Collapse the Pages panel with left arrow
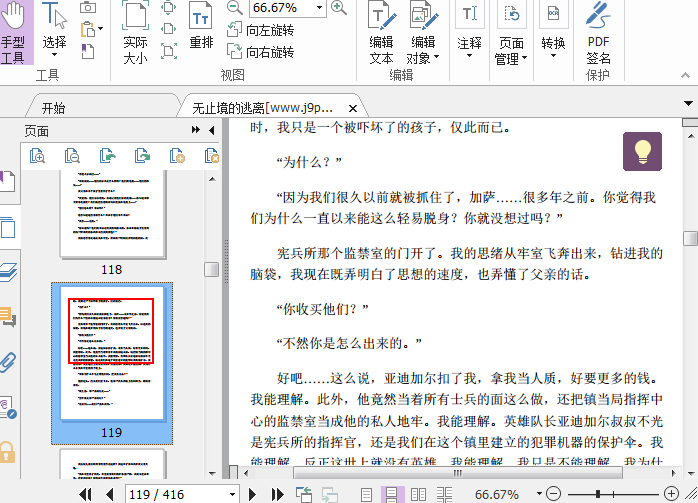 (212, 130)
